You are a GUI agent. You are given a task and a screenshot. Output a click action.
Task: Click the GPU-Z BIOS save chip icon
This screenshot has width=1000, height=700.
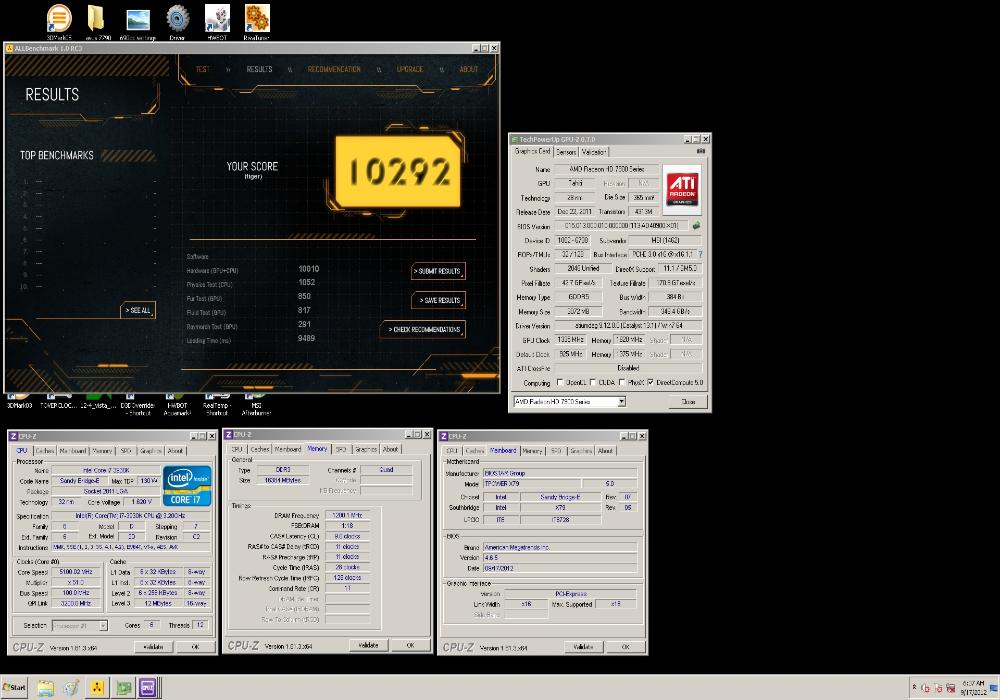click(696, 226)
